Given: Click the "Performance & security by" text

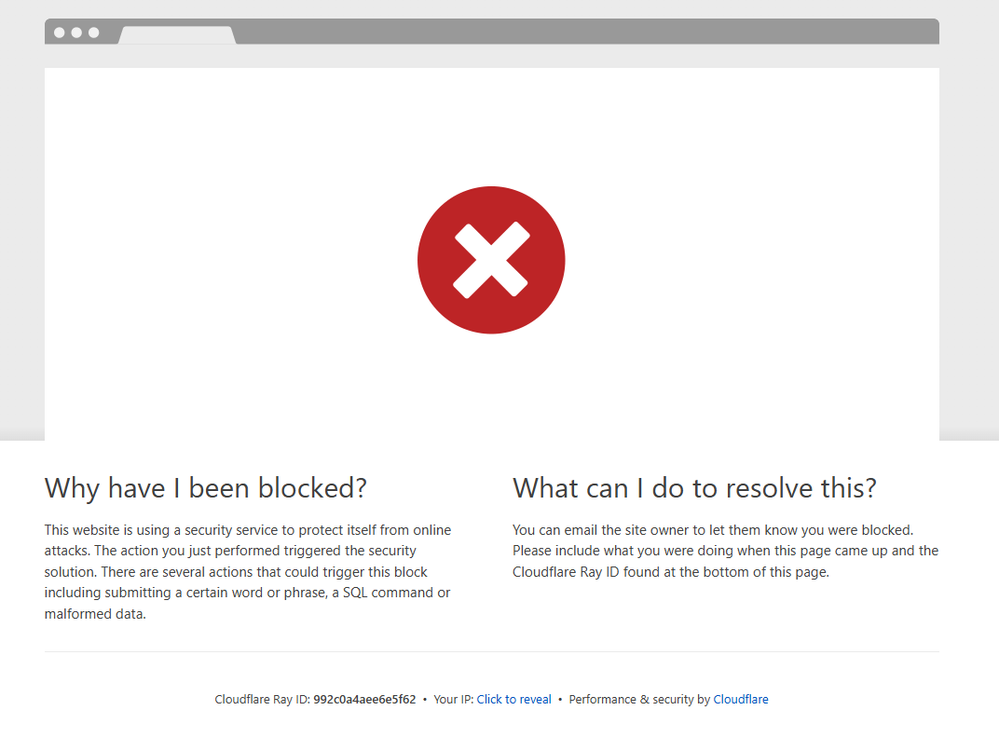Looking at the screenshot, I should pyautogui.click(x=639, y=700).
